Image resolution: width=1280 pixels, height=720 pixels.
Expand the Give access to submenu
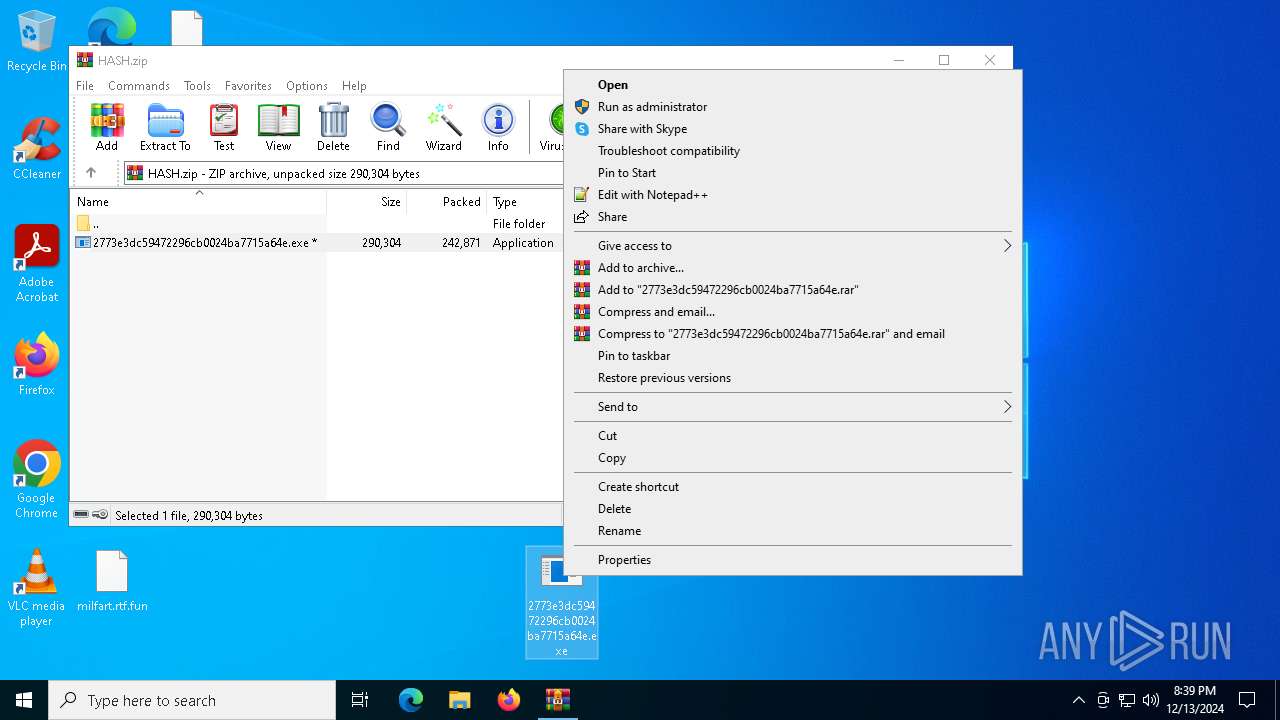[792, 246]
